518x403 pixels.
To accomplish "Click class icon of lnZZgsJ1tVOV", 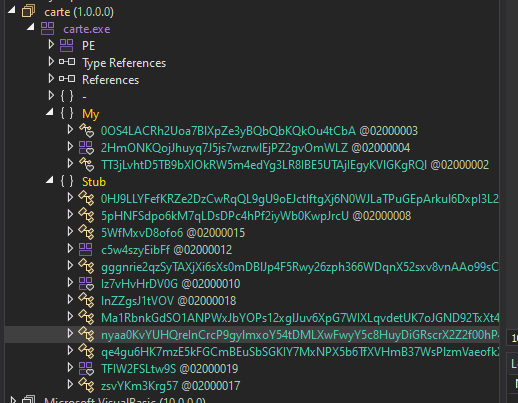I will 86,300.
